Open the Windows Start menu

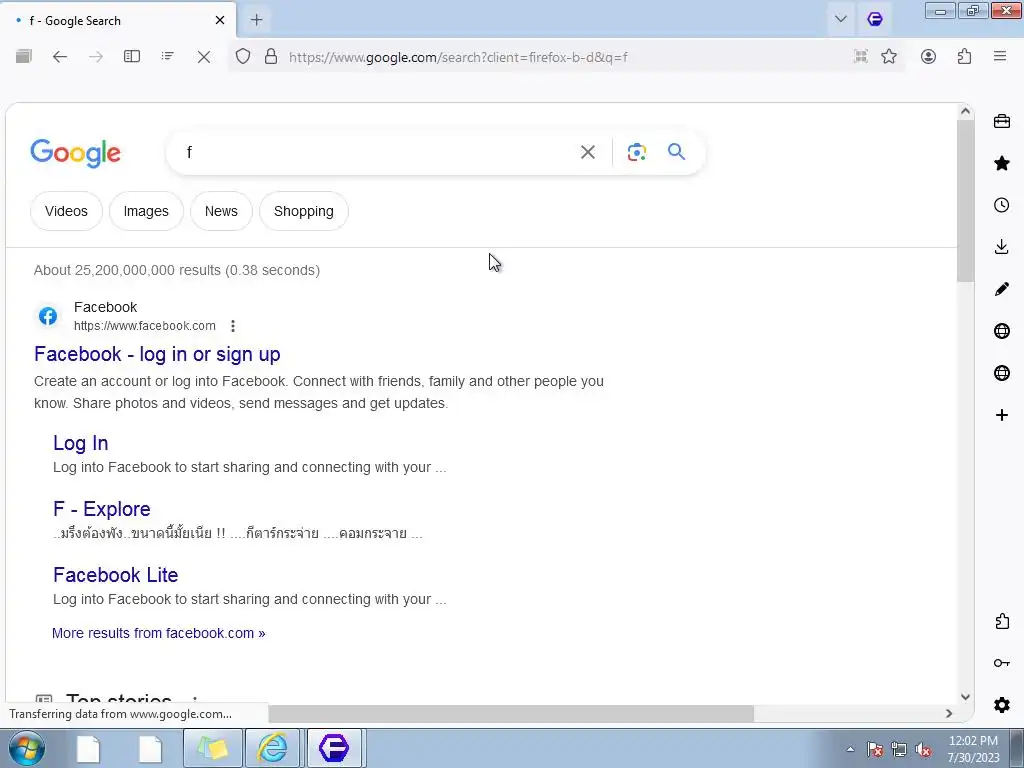pyautogui.click(x=27, y=748)
